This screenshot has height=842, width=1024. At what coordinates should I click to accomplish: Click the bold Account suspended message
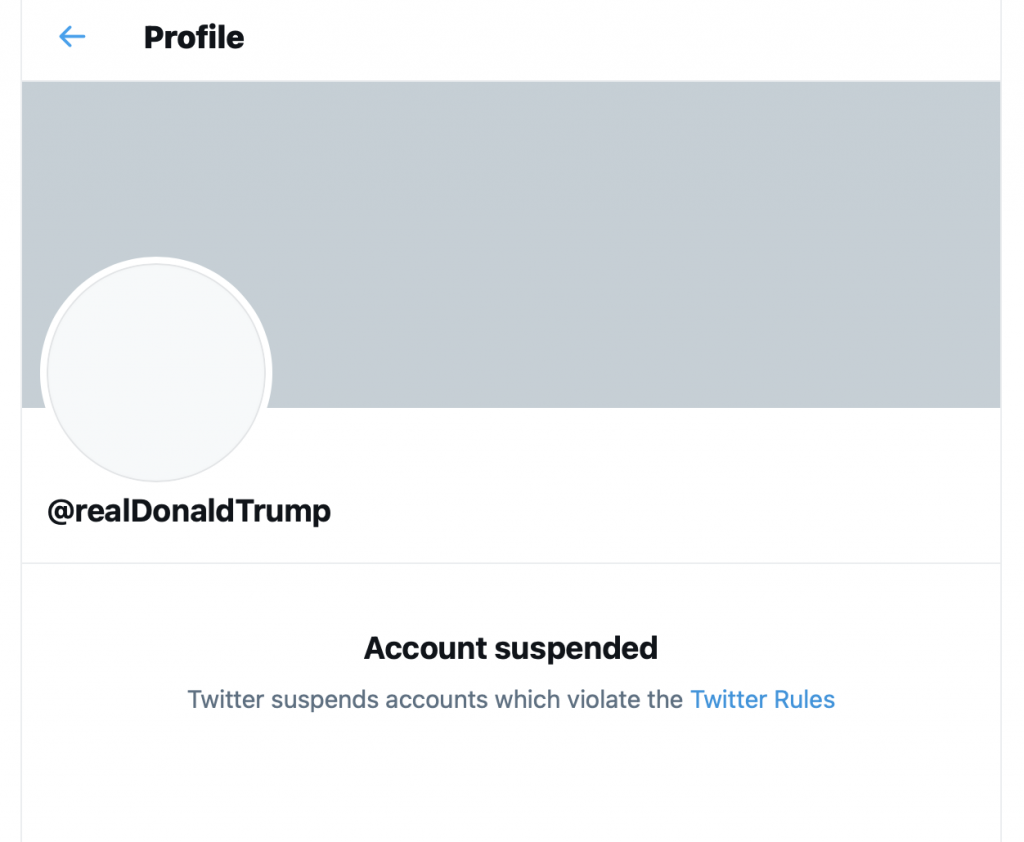[511, 648]
